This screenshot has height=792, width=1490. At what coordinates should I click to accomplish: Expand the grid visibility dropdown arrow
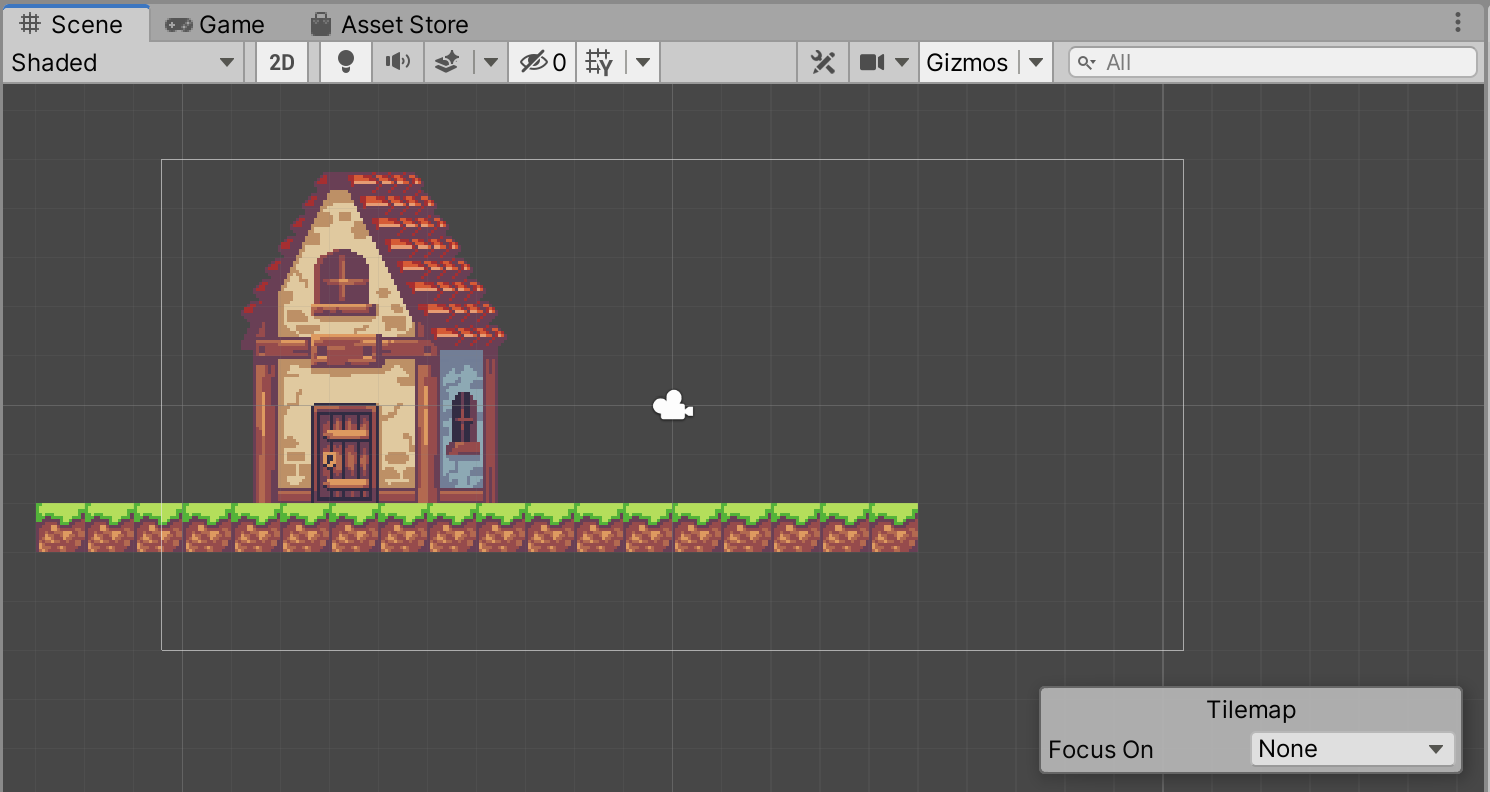pos(643,62)
